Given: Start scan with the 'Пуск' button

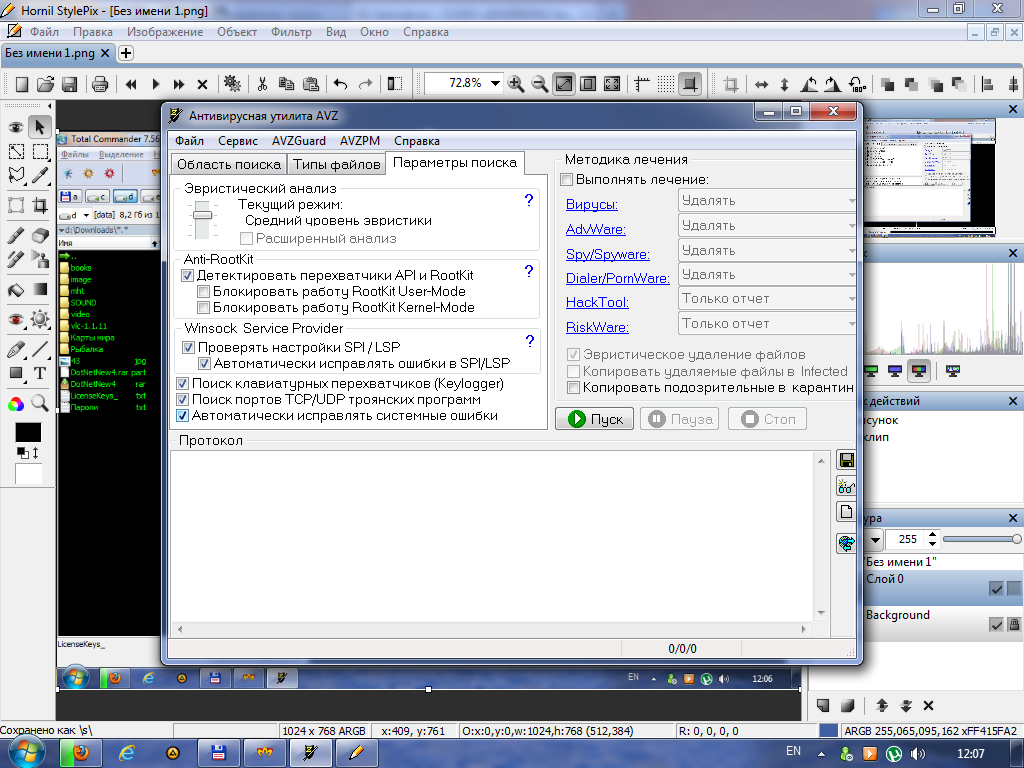Looking at the screenshot, I should [594, 419].
